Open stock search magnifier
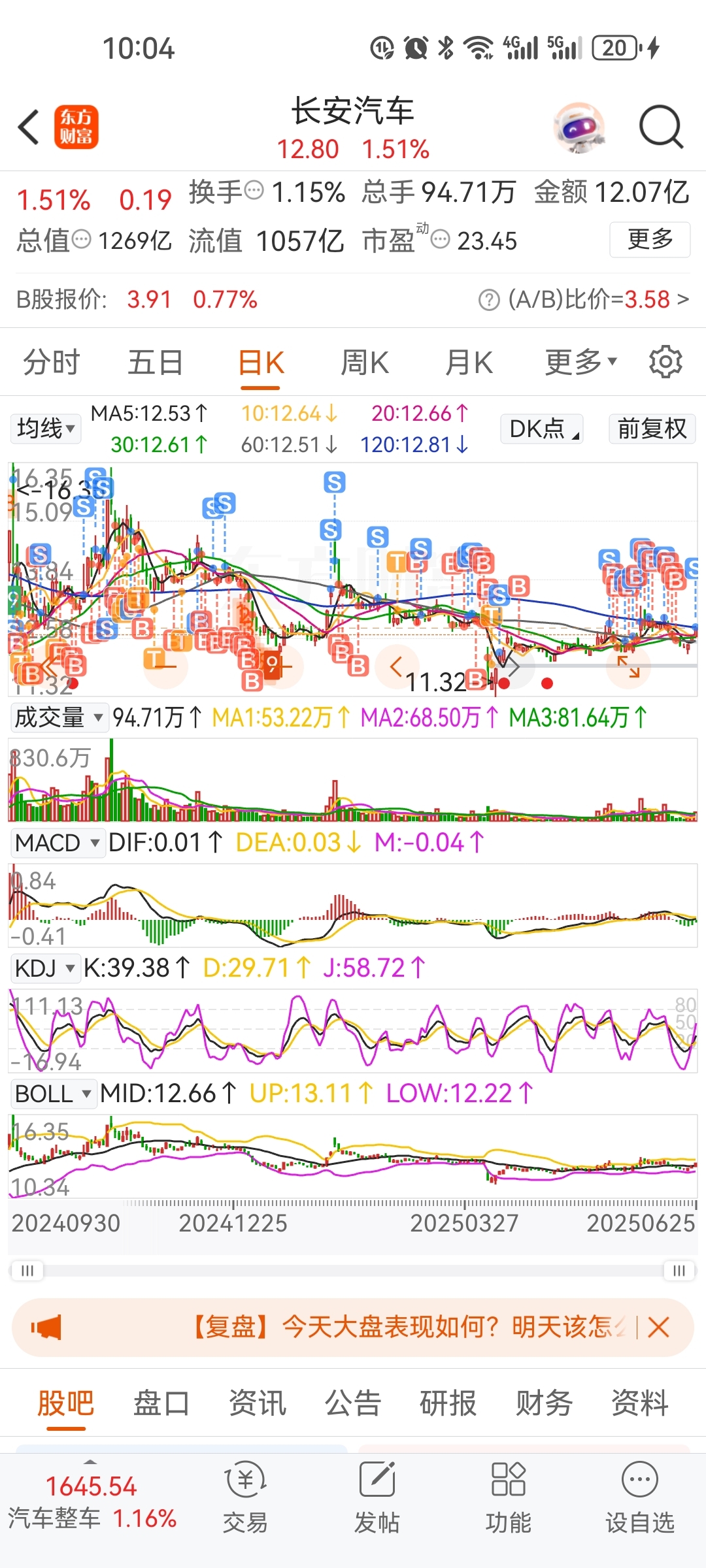The image size is (706, 1568). point(661,127)
